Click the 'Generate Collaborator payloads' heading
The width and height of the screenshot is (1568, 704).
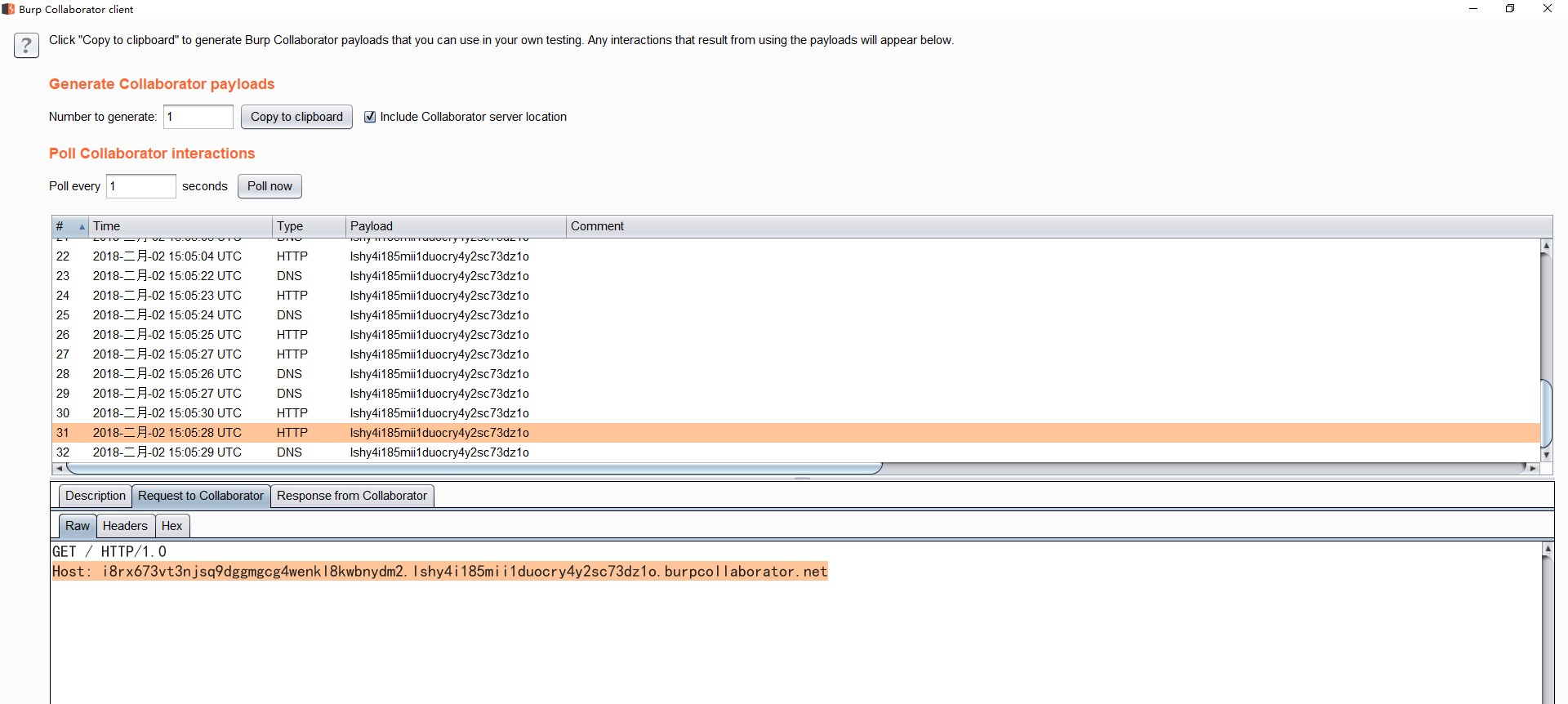tap(162, 84)
